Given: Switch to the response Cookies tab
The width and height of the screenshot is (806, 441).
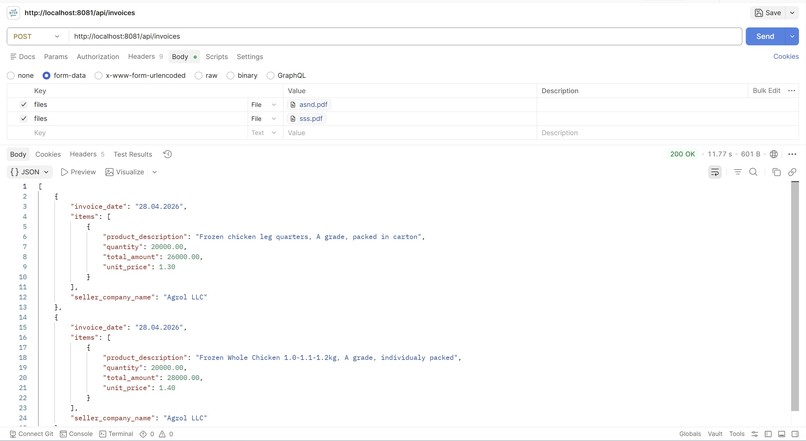Looking at the screenshot, I should pos(48,154).
